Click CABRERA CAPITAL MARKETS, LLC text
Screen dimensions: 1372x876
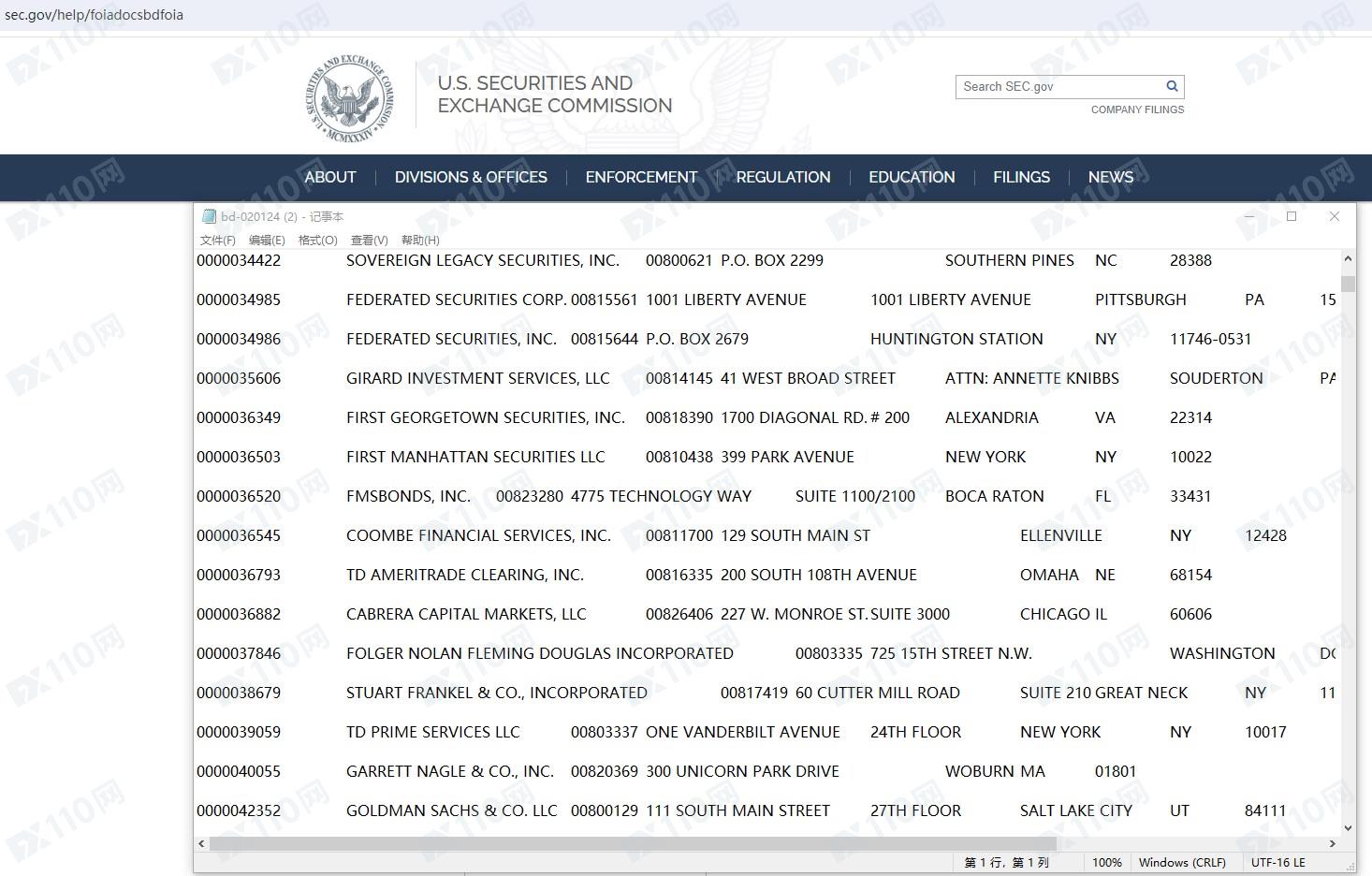point(466,614)
